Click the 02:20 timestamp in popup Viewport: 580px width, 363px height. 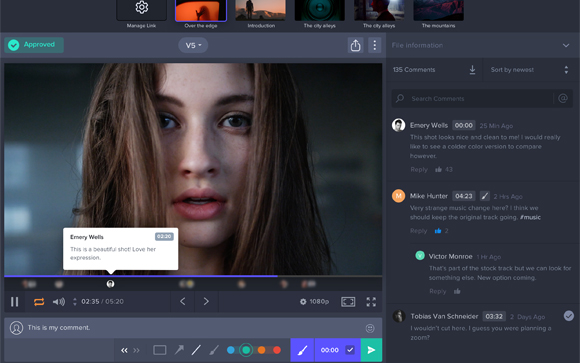tap(164, 236)
